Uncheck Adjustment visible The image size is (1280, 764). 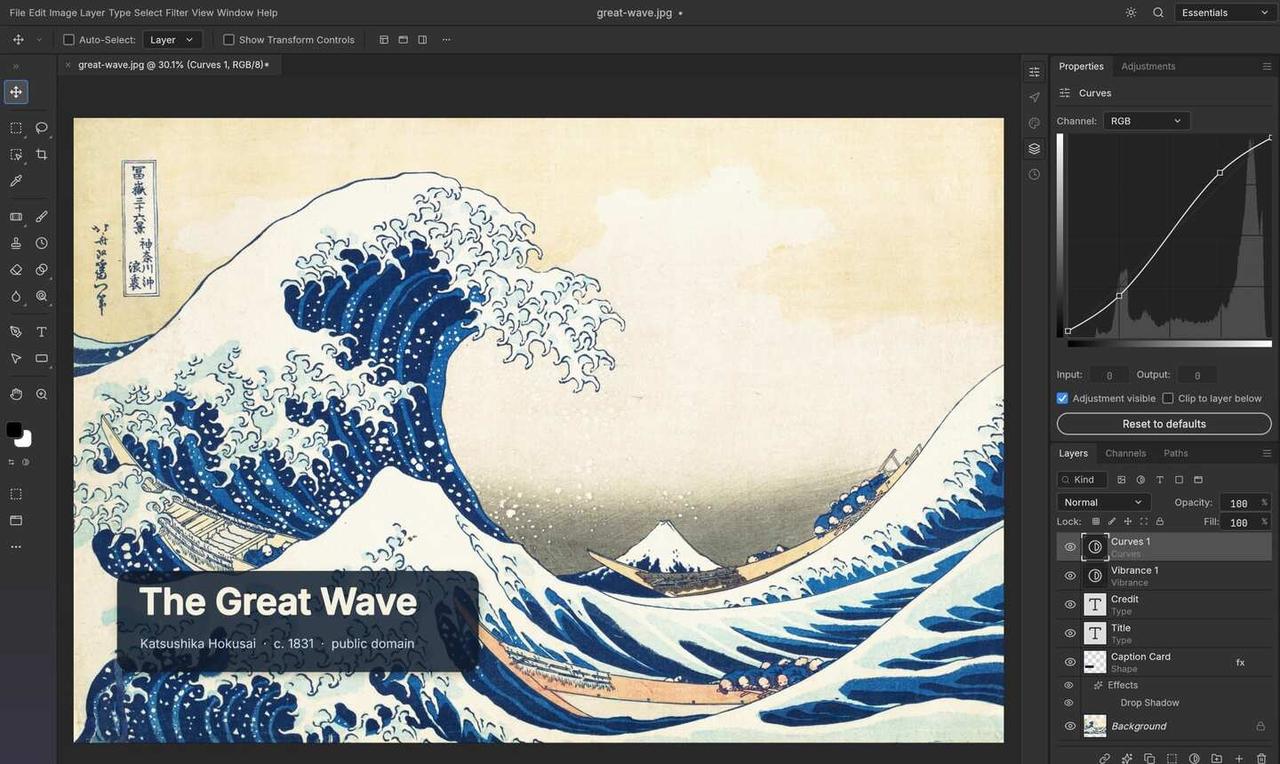[1063, 398]
